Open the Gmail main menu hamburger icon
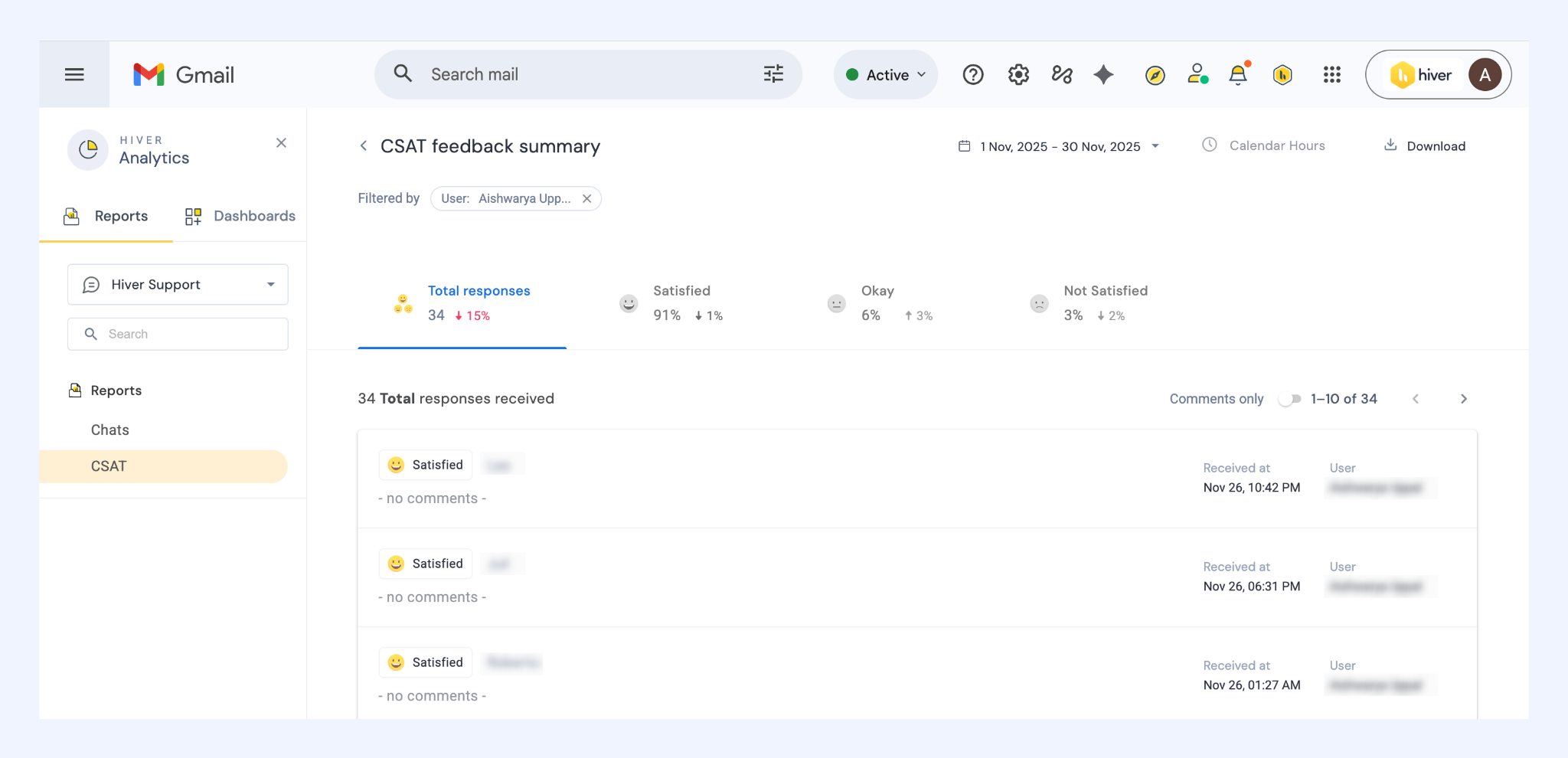 (x=74, y=74)
